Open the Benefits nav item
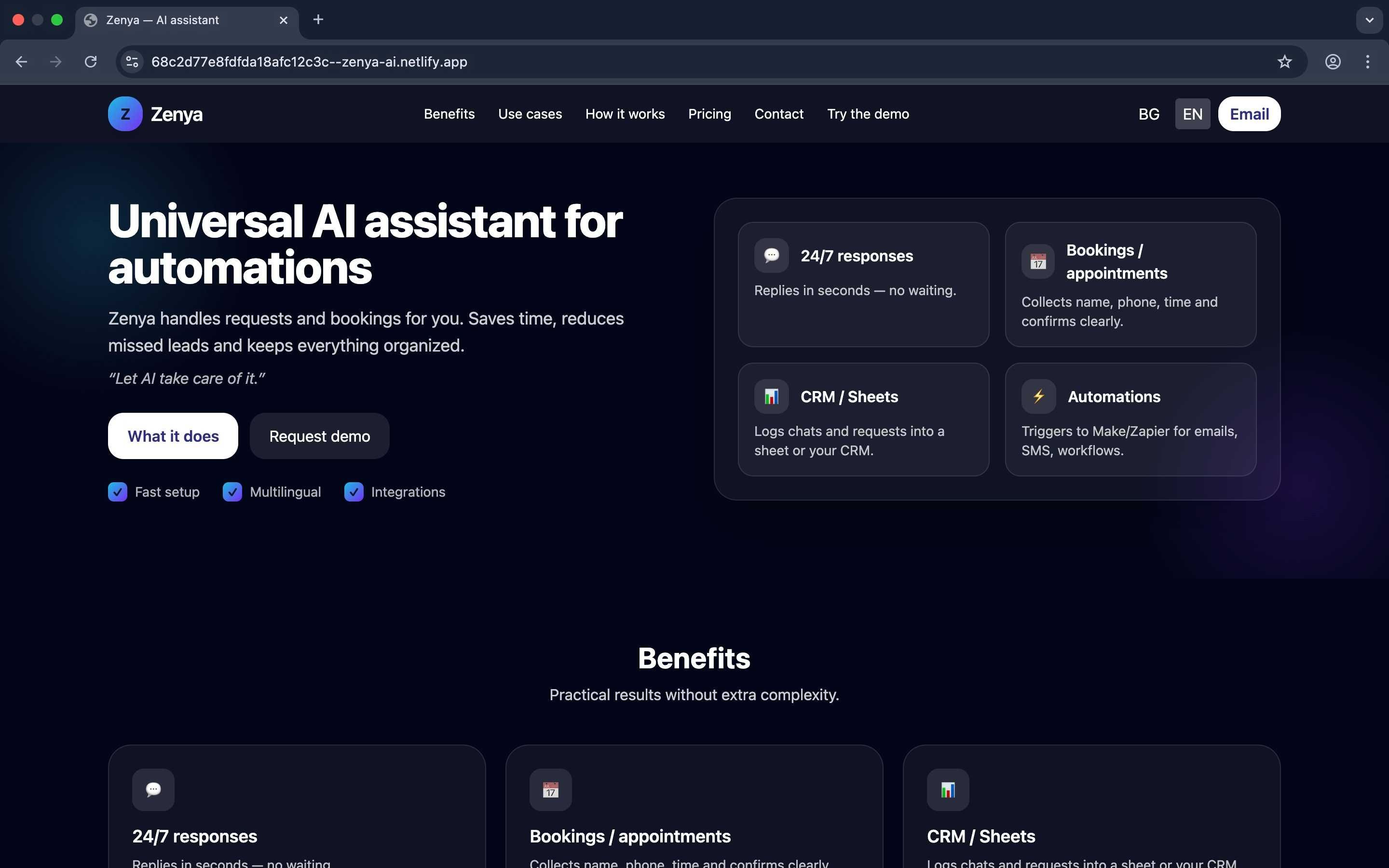Viewport: 1389px width, 868px height. [x=449, y=114]
